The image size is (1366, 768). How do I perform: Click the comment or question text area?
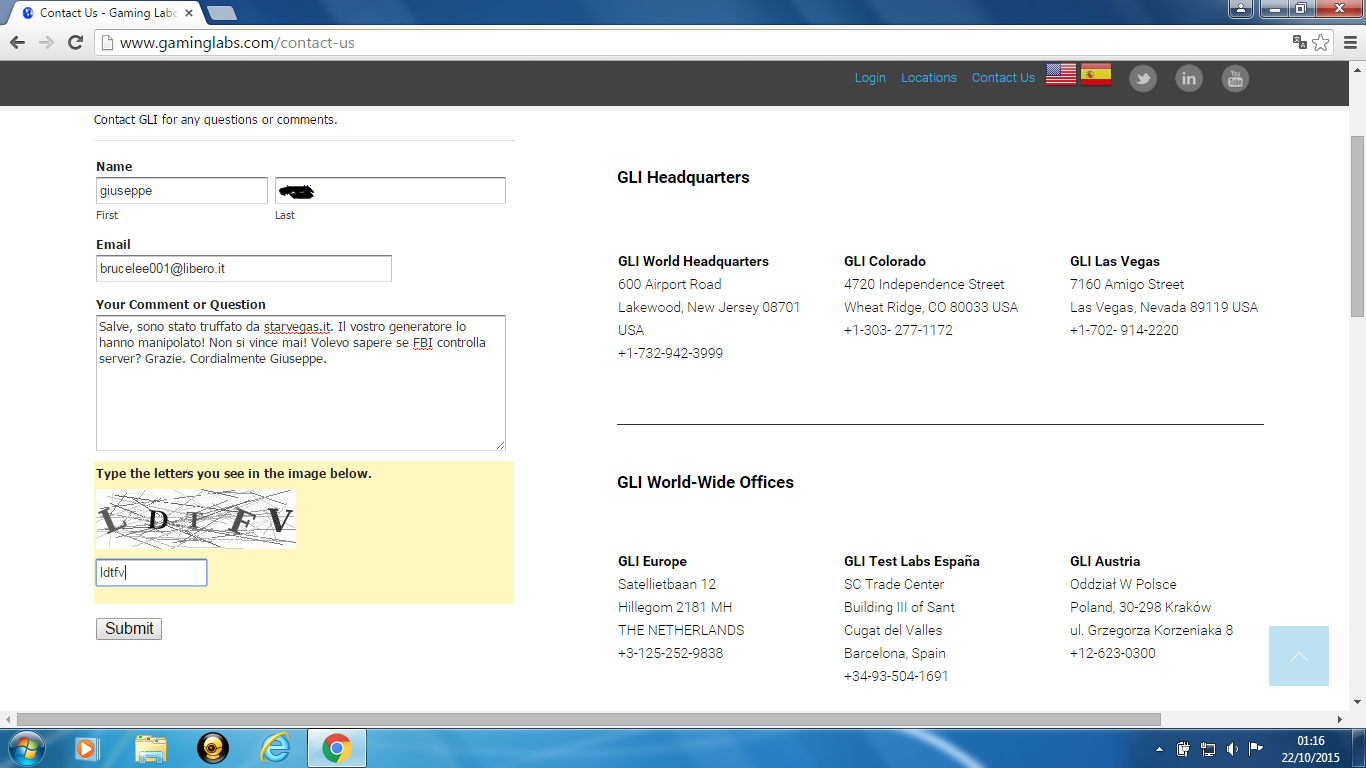301,383
